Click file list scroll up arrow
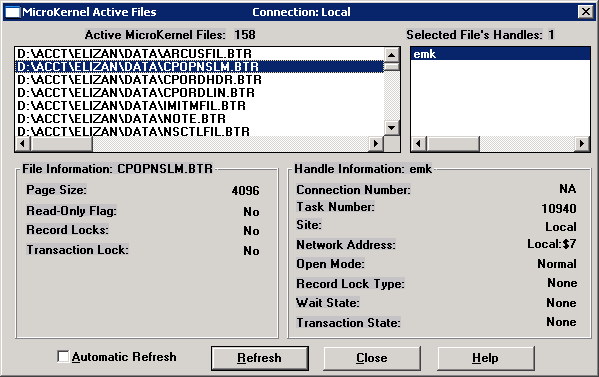Screen dimensions: 599x377 tap(392, 55)
